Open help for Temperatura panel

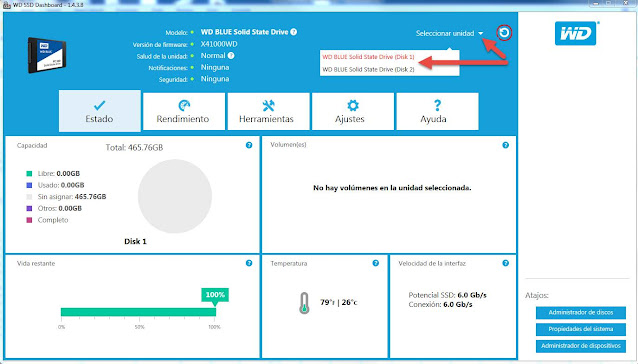click(x=376, y=263)
